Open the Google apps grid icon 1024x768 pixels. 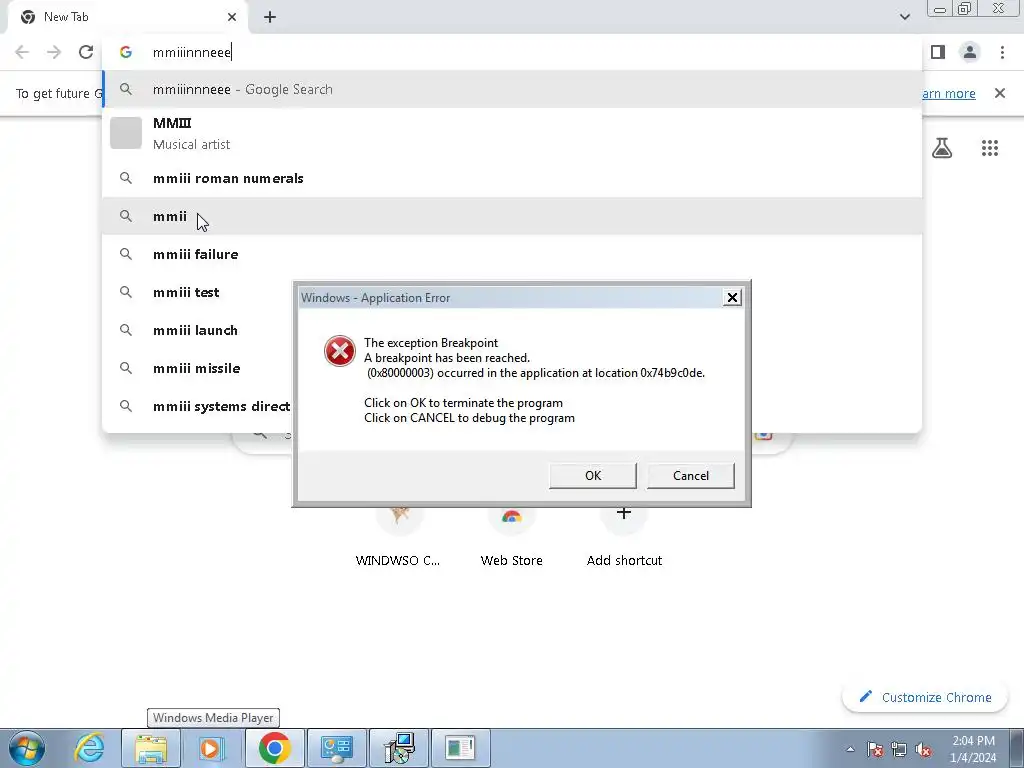pos(990,148)
